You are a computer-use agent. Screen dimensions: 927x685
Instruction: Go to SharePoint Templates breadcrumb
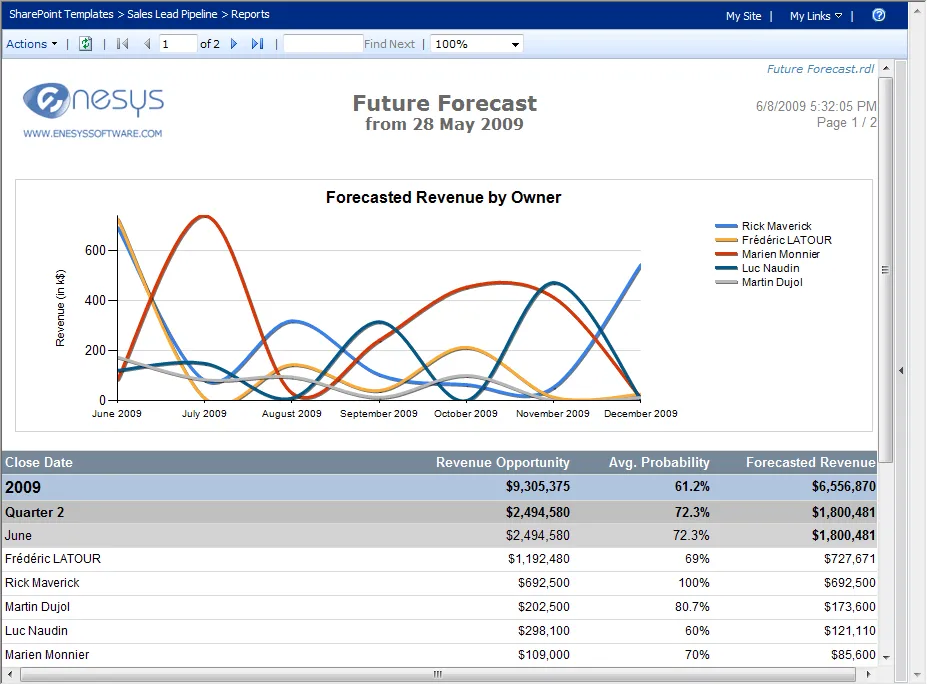click(61, 15)
